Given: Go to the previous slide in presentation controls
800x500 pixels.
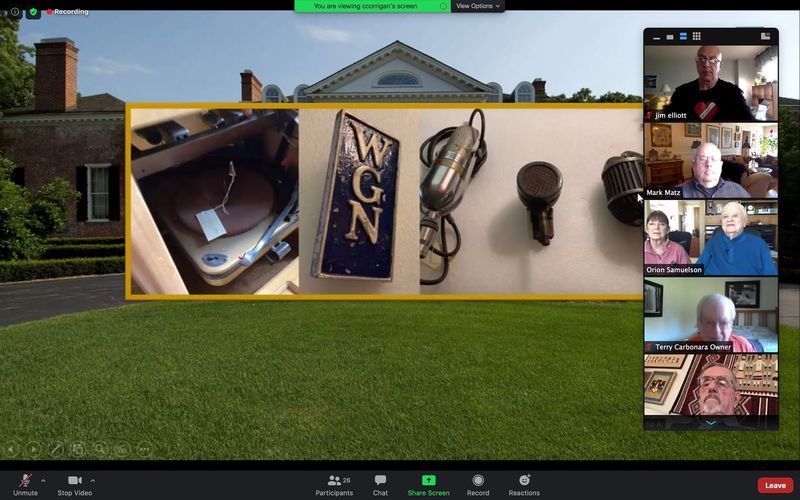Looking at the screenshot, I should 11,449.
